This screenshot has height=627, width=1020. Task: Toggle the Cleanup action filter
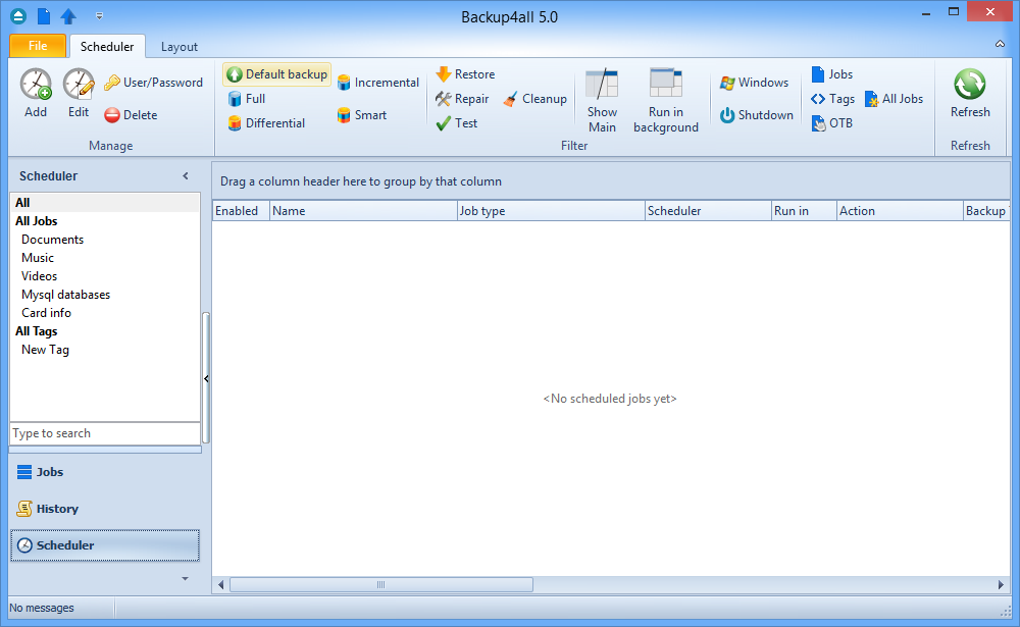(535, 99)
